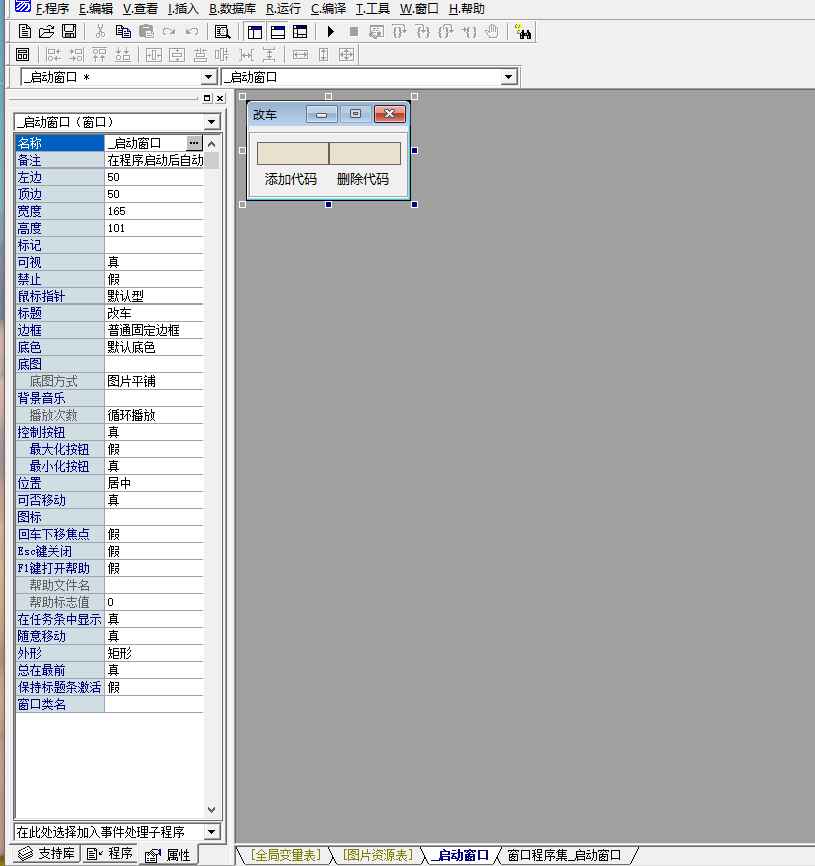
Task: Open the [全局变量表] document tab
Action: coord(285,855)
